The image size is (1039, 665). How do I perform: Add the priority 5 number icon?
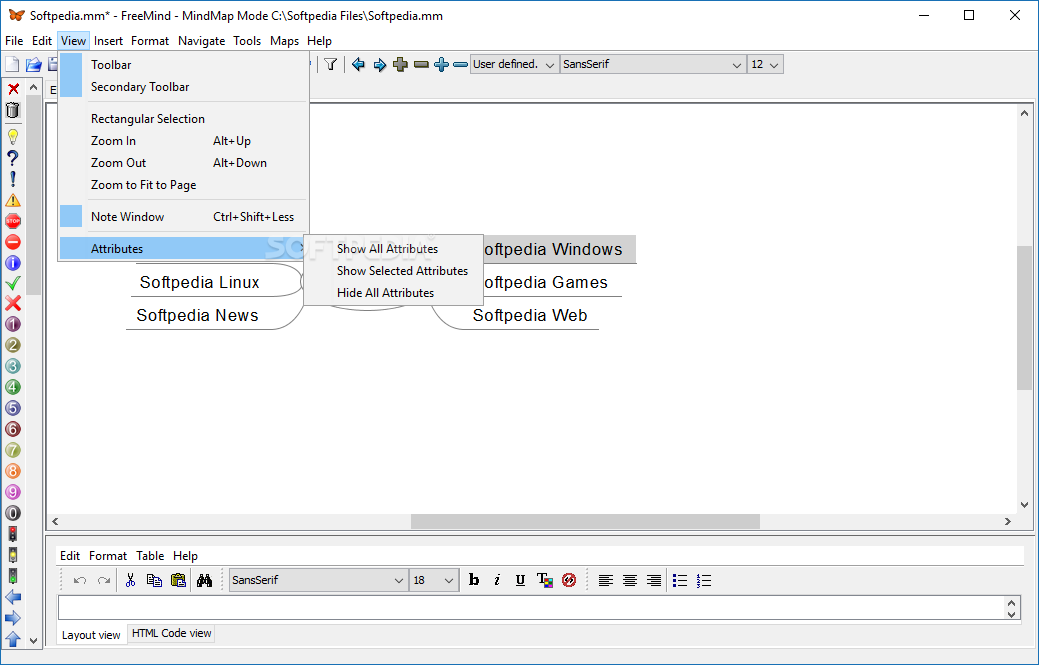pyautogui.click(x=13, y=408)
